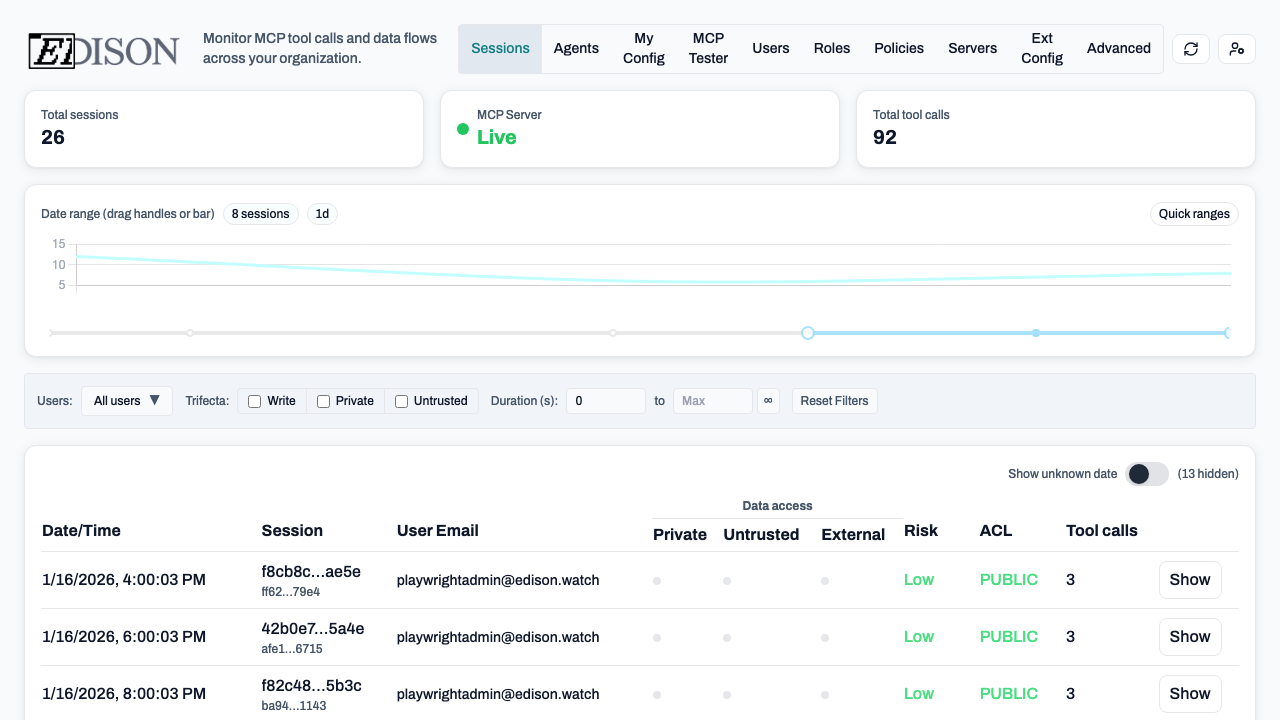Click the Edison logo
The width and height of the screenshot is (1280, 720).
pos(104,50)
